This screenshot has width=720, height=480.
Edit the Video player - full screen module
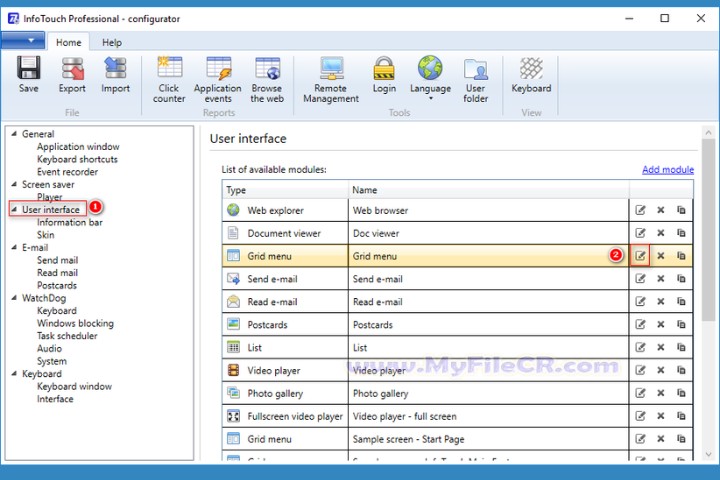tap(640, 416)
